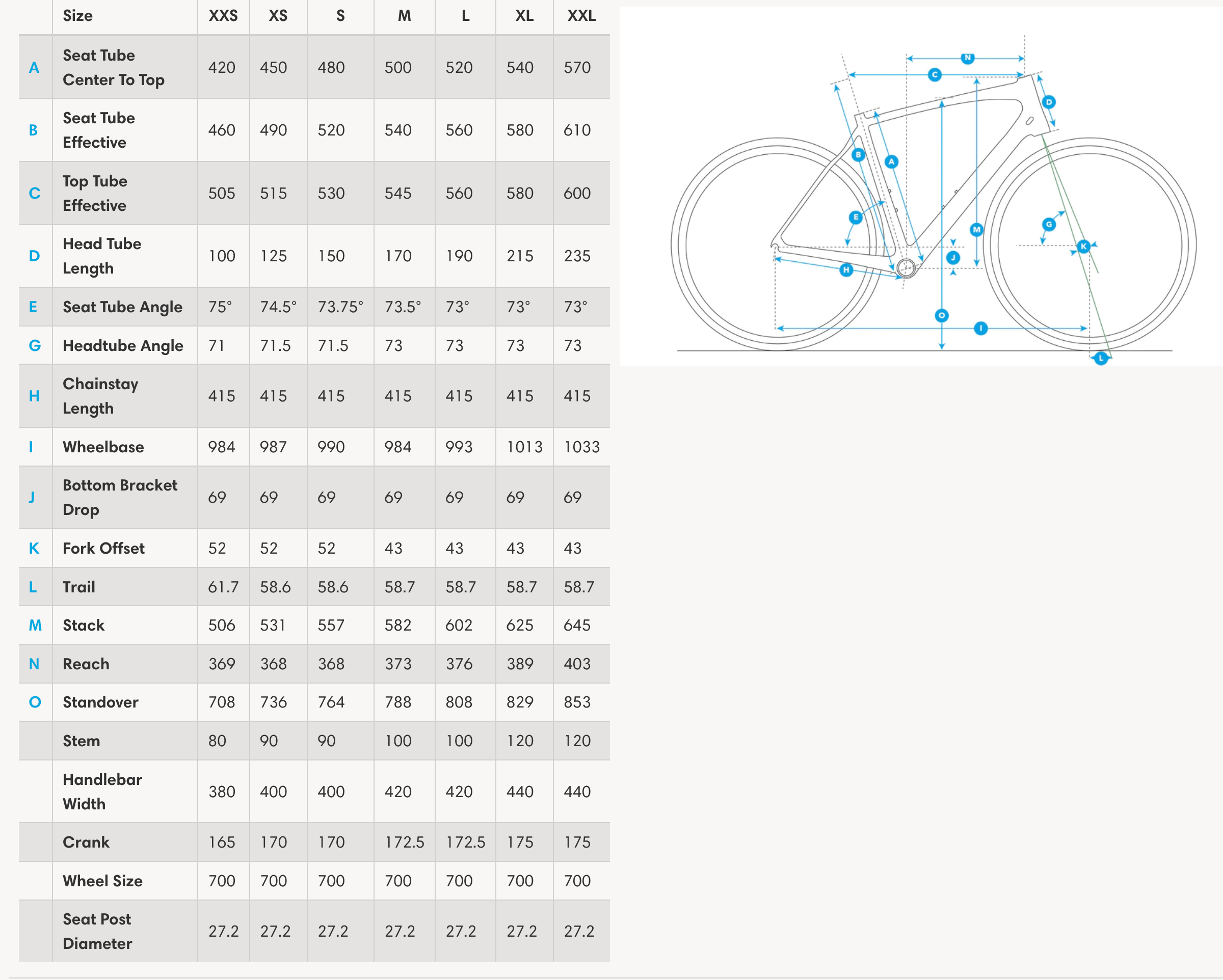Viewport: 1223px width, 980px height.
Task: Select the XL size column header
Action: pos(524,16)
